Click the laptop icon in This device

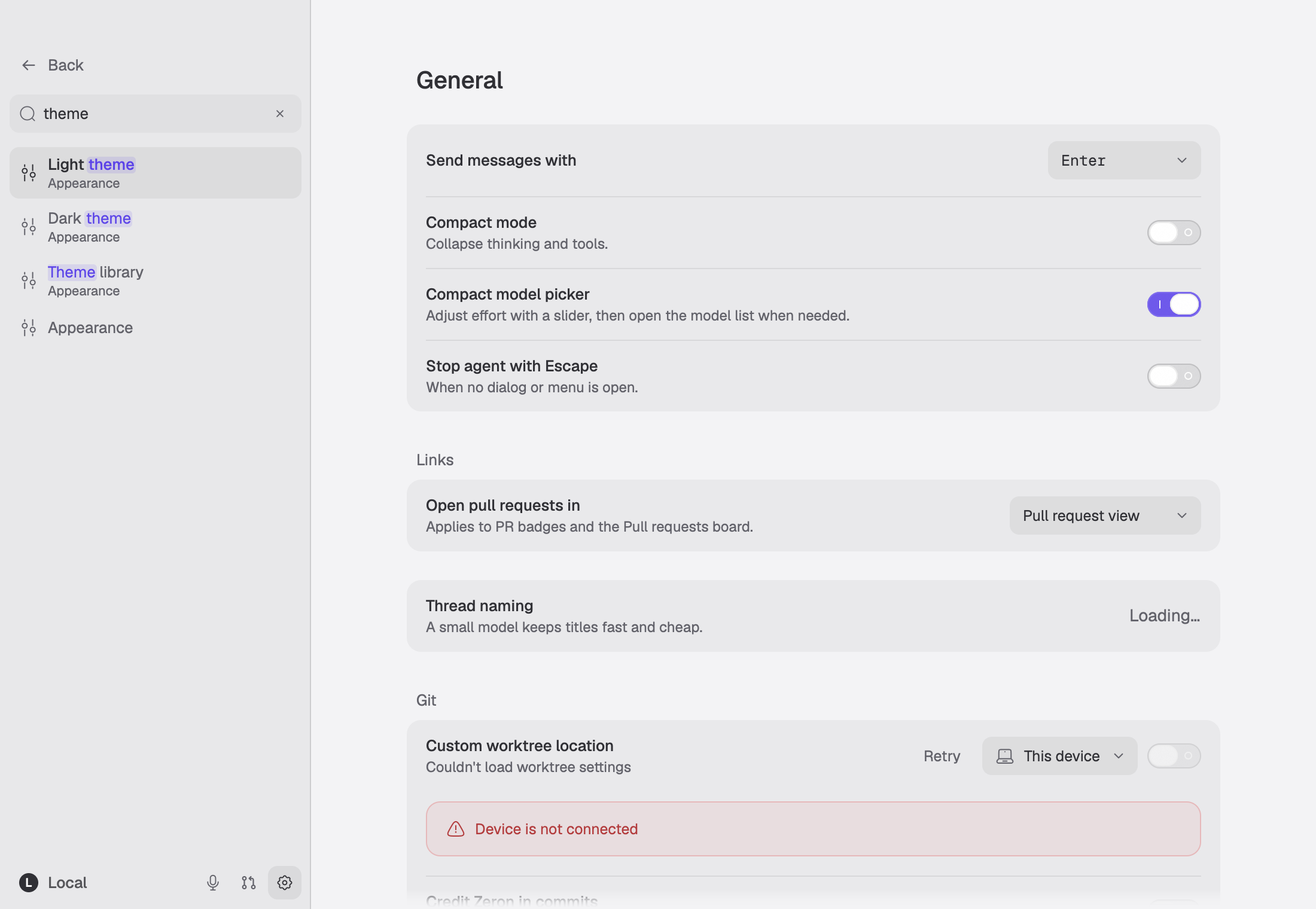1005,757
